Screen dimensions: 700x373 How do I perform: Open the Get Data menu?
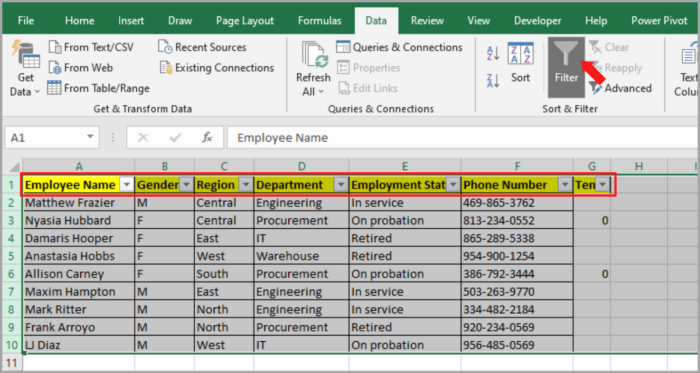(x=25, y=69)
